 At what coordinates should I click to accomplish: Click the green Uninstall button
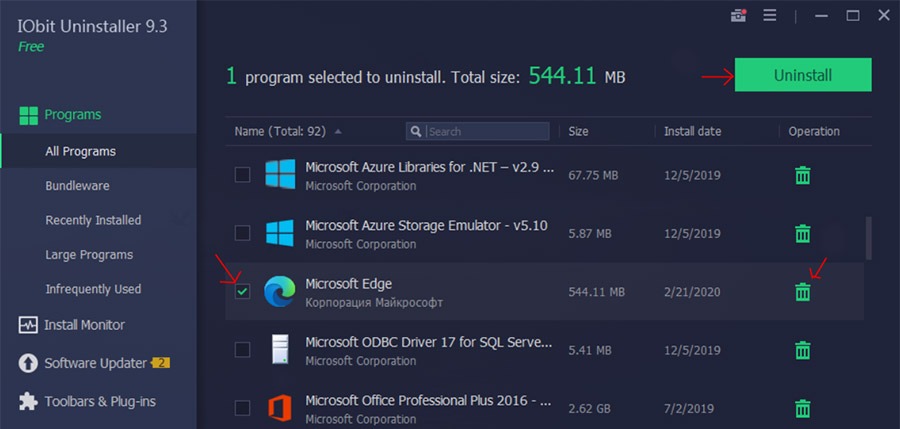(x=803, y=75)
